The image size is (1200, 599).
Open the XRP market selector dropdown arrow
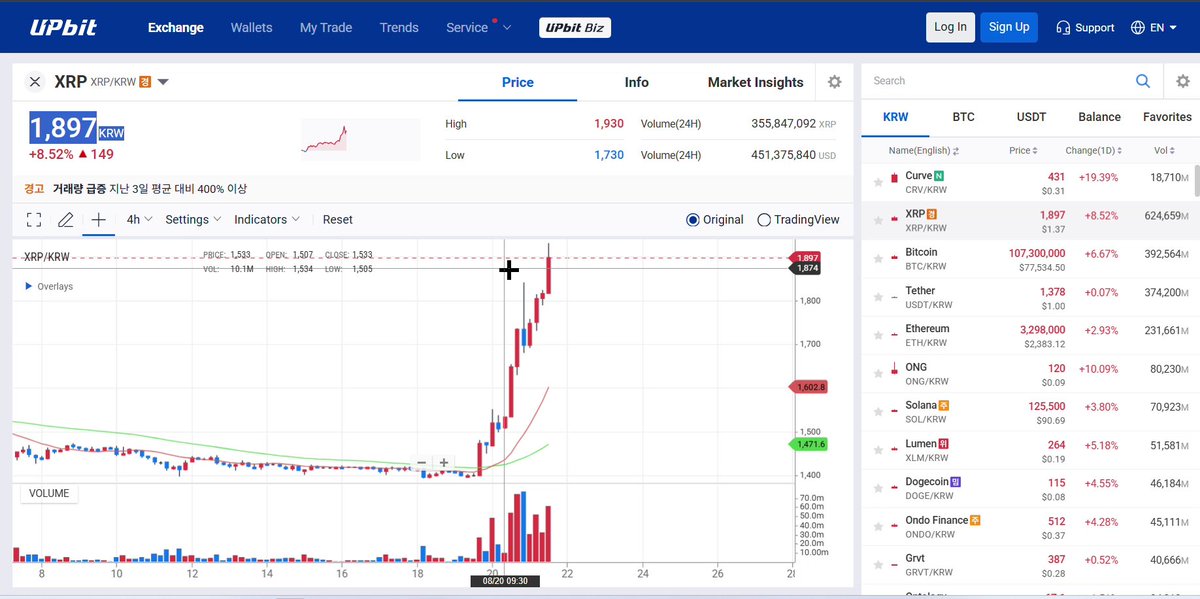tap(163, 82)
